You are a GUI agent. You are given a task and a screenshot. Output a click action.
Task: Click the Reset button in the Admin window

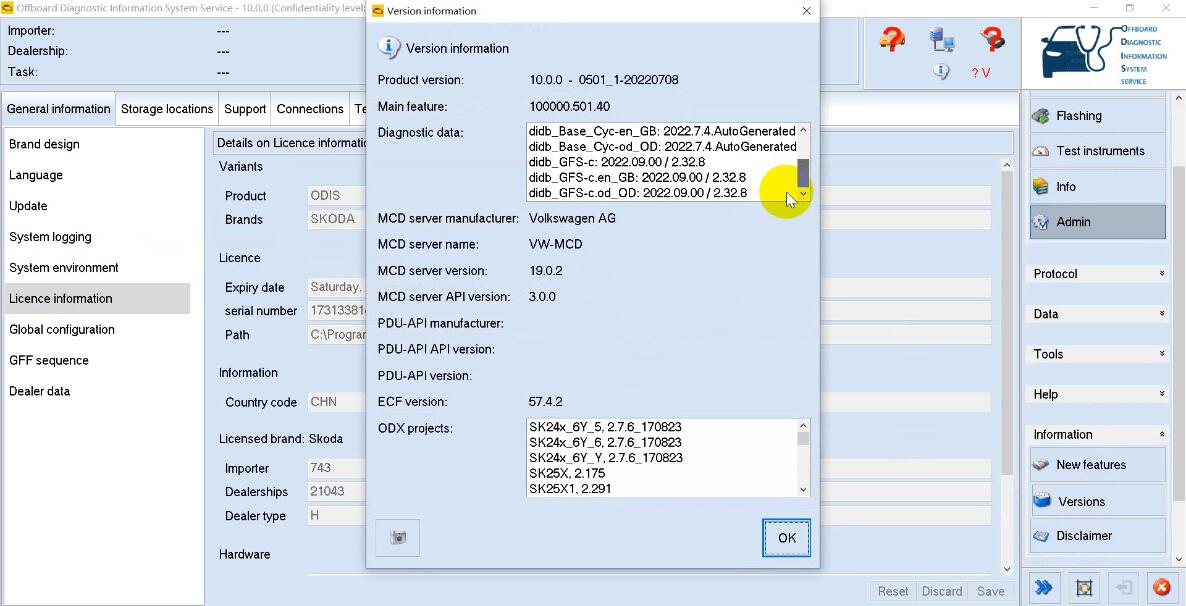[x=893, y=591]
